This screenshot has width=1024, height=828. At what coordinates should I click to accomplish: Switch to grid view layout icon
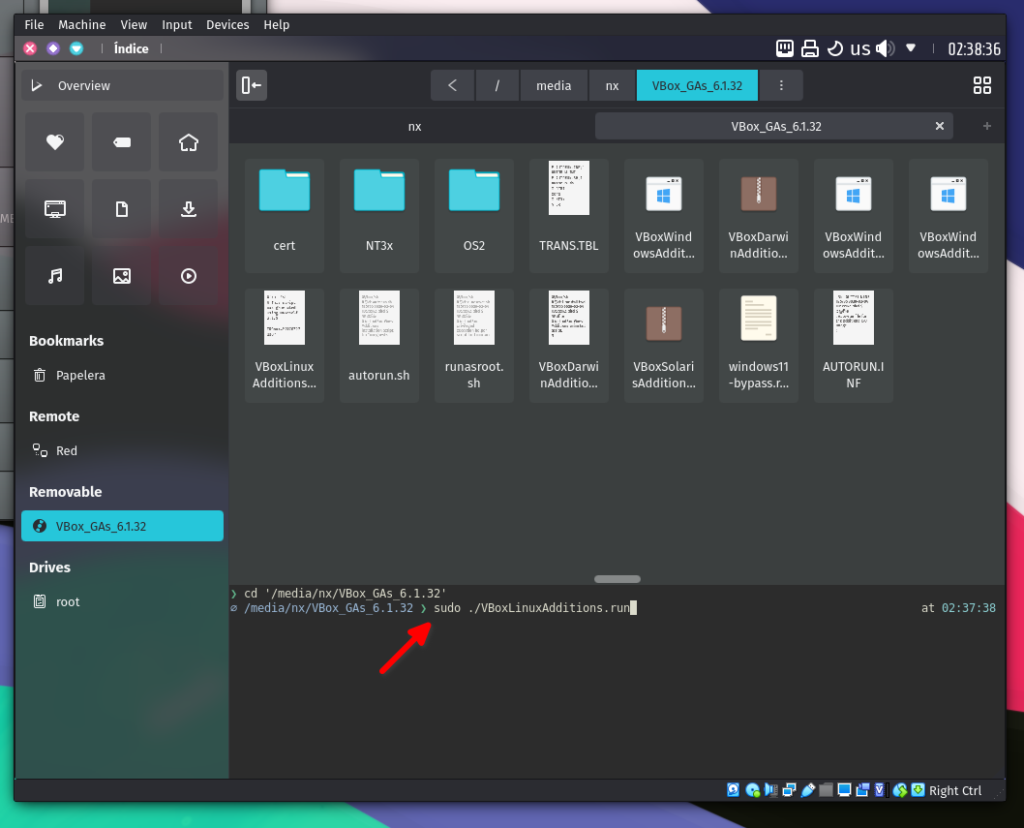(982, 85)
